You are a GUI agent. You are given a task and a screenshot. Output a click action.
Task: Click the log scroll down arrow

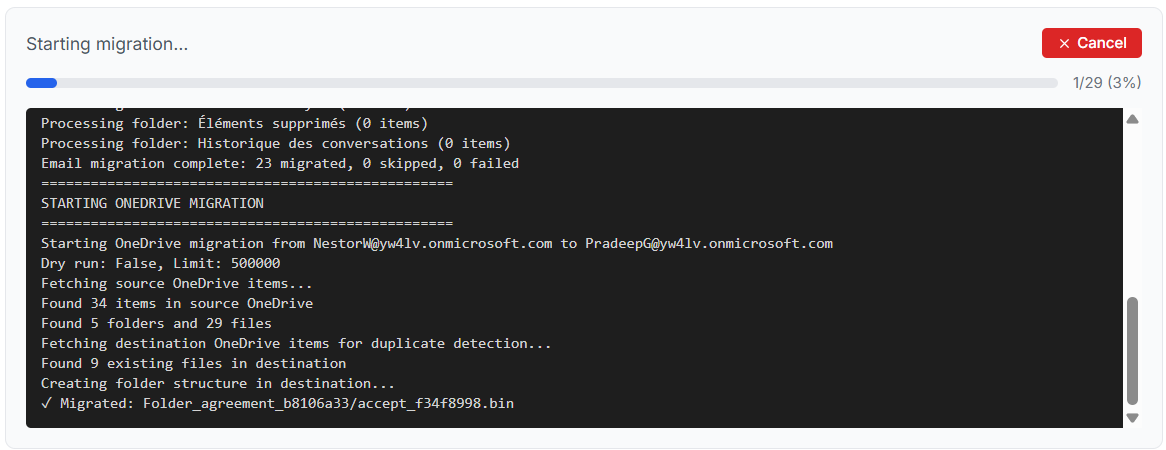[x=1133, y=417]
